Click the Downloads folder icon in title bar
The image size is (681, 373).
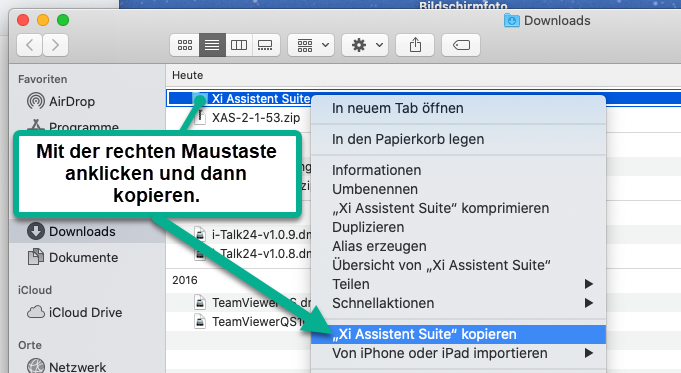pos(512,20)
